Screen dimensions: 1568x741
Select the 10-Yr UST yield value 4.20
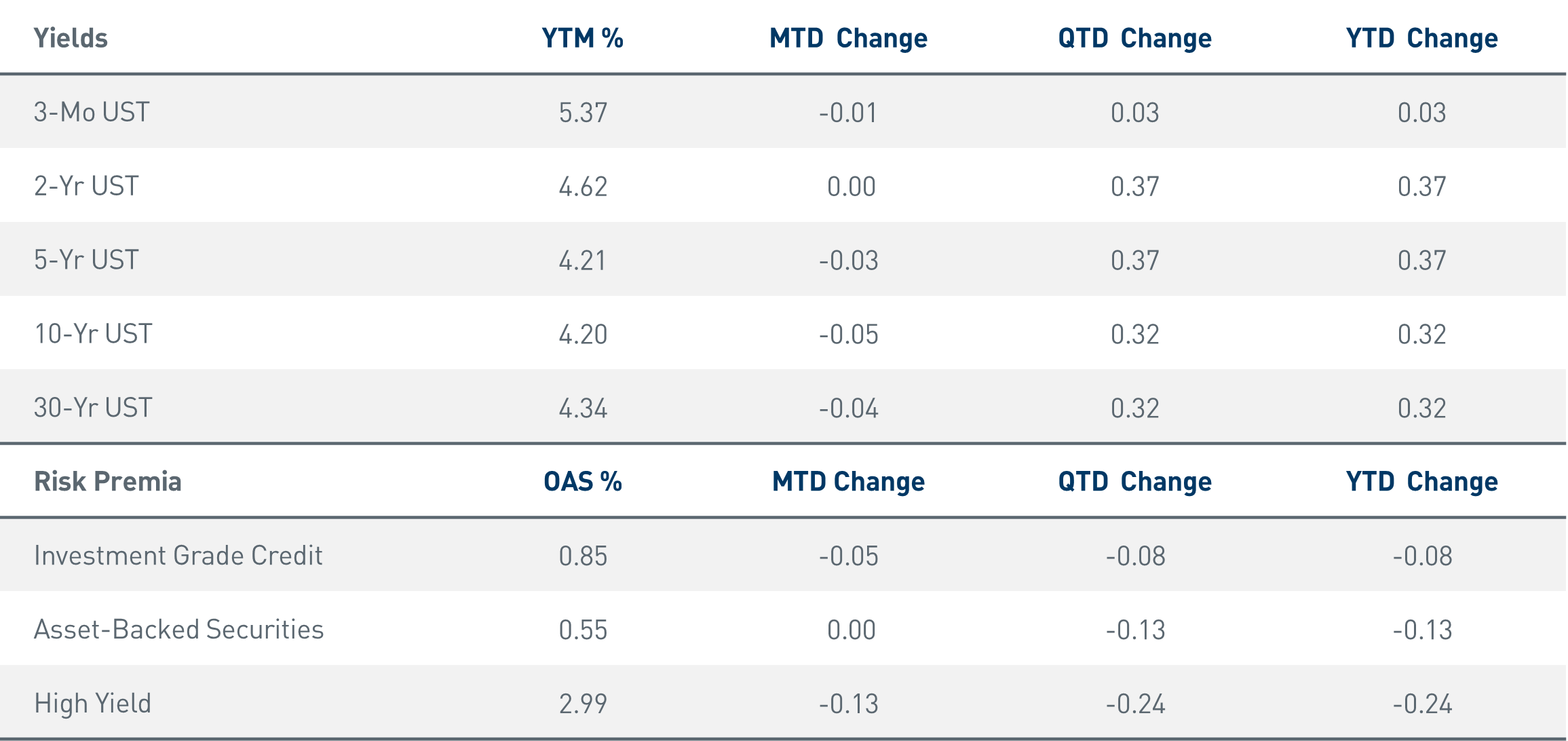tap(583, 335)
